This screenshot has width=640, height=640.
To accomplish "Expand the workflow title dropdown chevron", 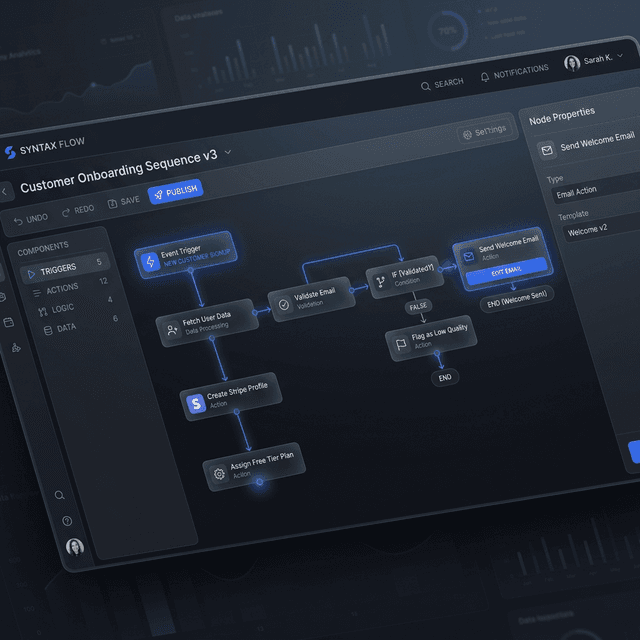I will click(x=228, y=152).
